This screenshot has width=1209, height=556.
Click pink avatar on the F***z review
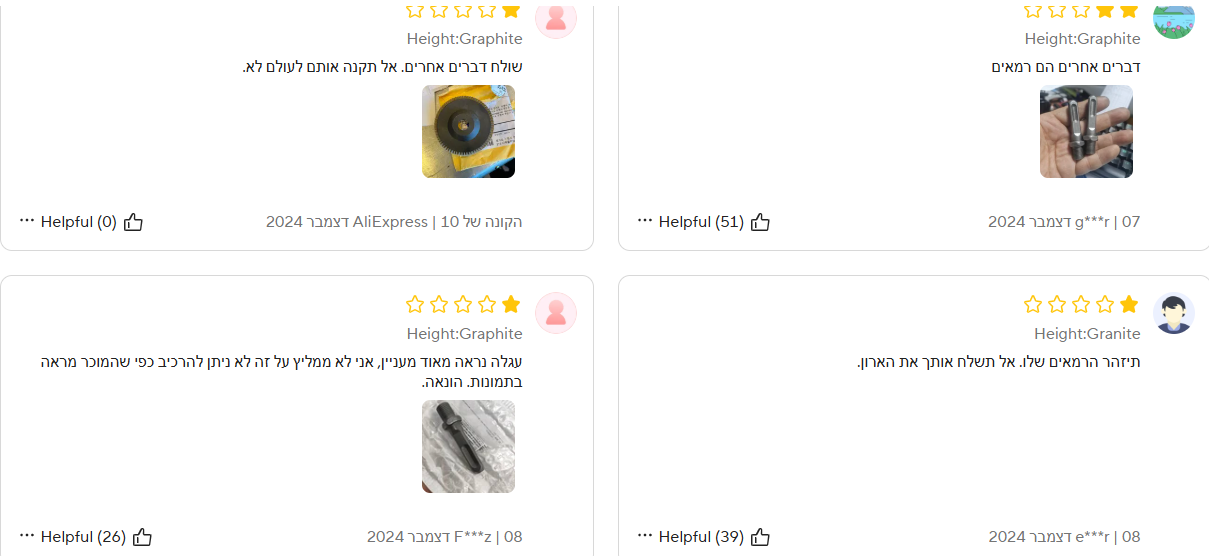coord(556,313)
